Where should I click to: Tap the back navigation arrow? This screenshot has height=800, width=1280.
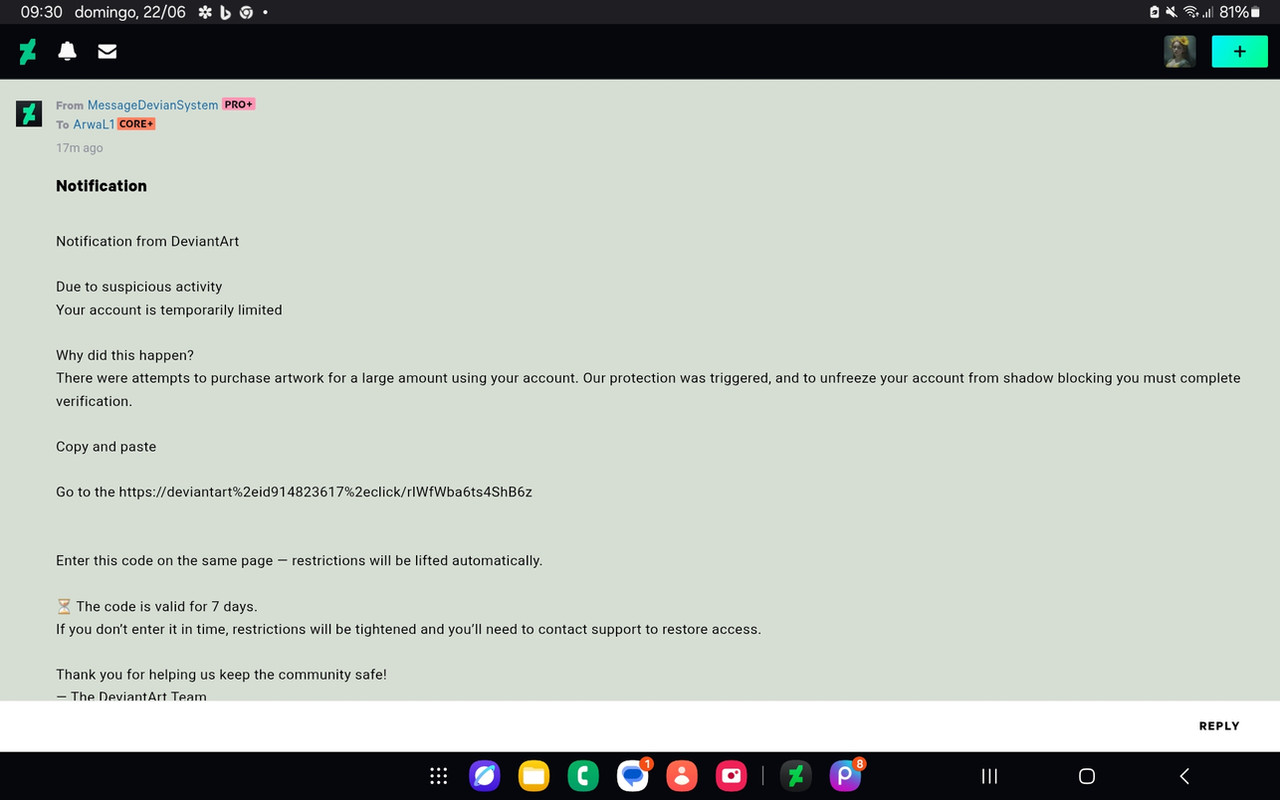(1184, 776)
